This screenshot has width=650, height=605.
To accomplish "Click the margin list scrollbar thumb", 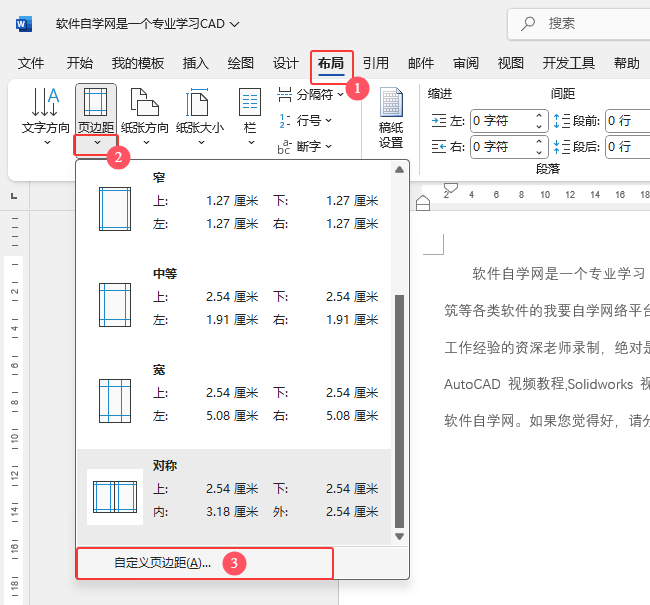I will coord(399,411).
